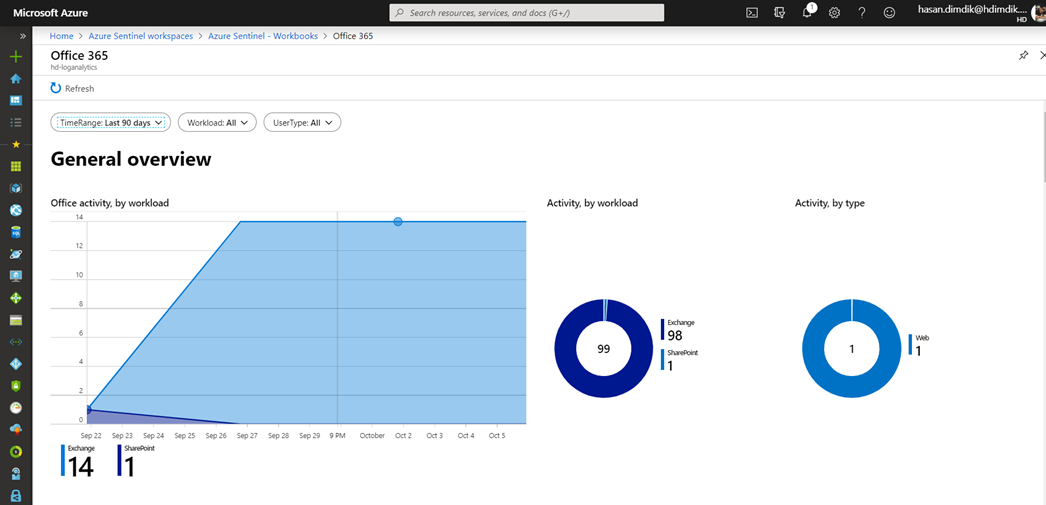Screen dimensions: 1046x505
Task: Open Azure Active Directory diamond icon
Action: [x=16, y=364]
